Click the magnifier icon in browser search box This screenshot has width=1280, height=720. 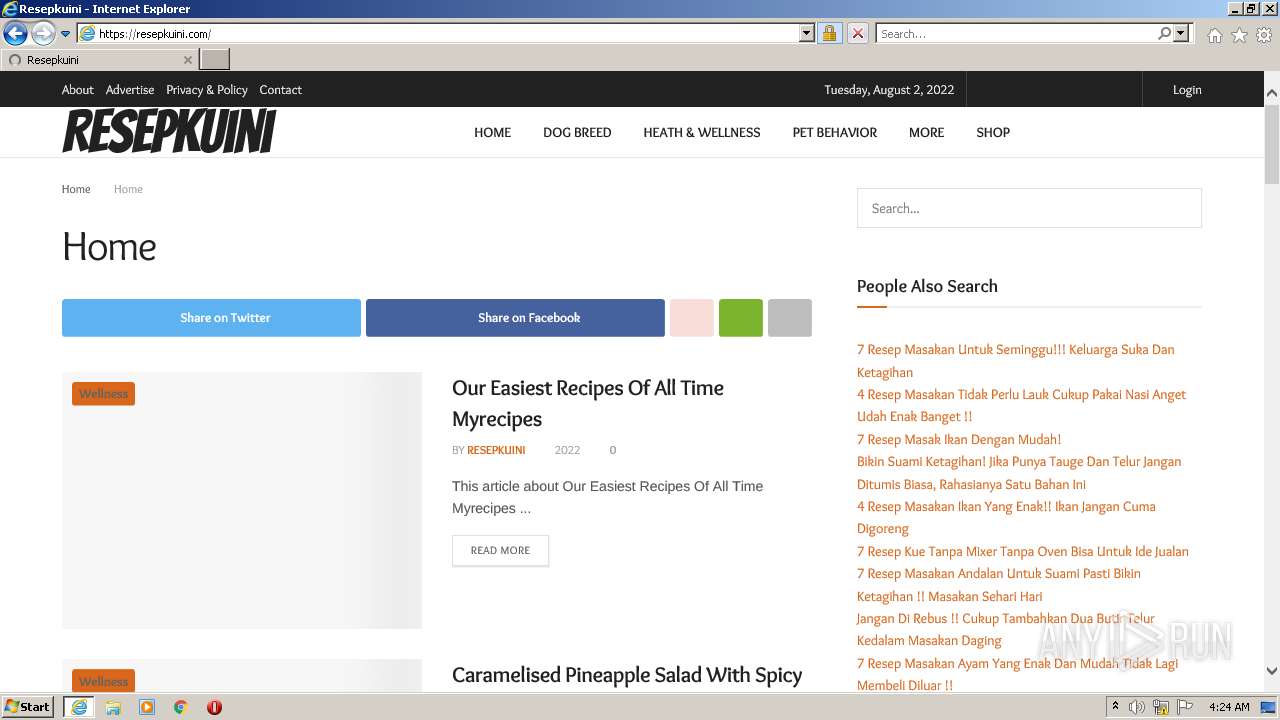(x=1164, y=33)
